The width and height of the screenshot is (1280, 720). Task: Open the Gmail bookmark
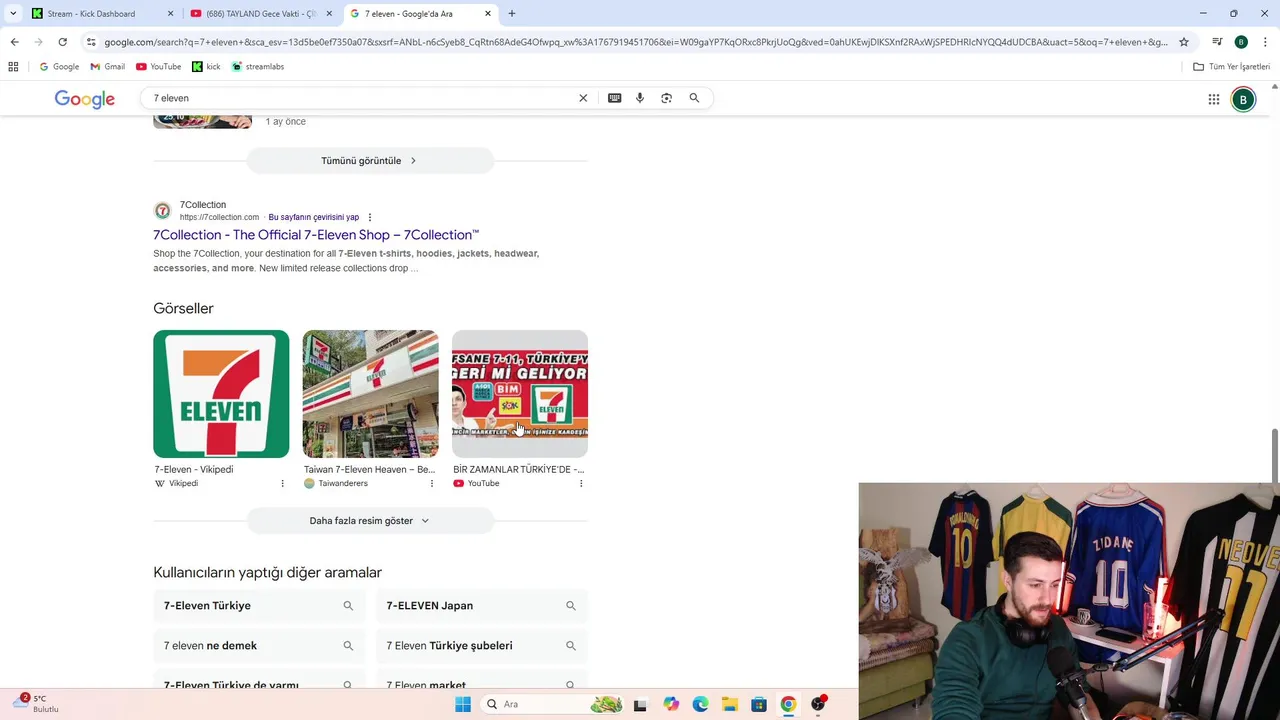[x=108, y=67]
